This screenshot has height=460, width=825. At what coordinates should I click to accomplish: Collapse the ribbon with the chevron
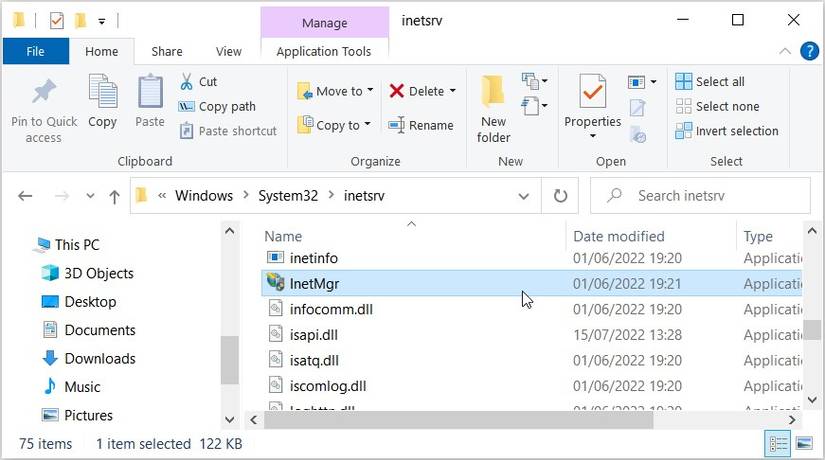(784, 51)
